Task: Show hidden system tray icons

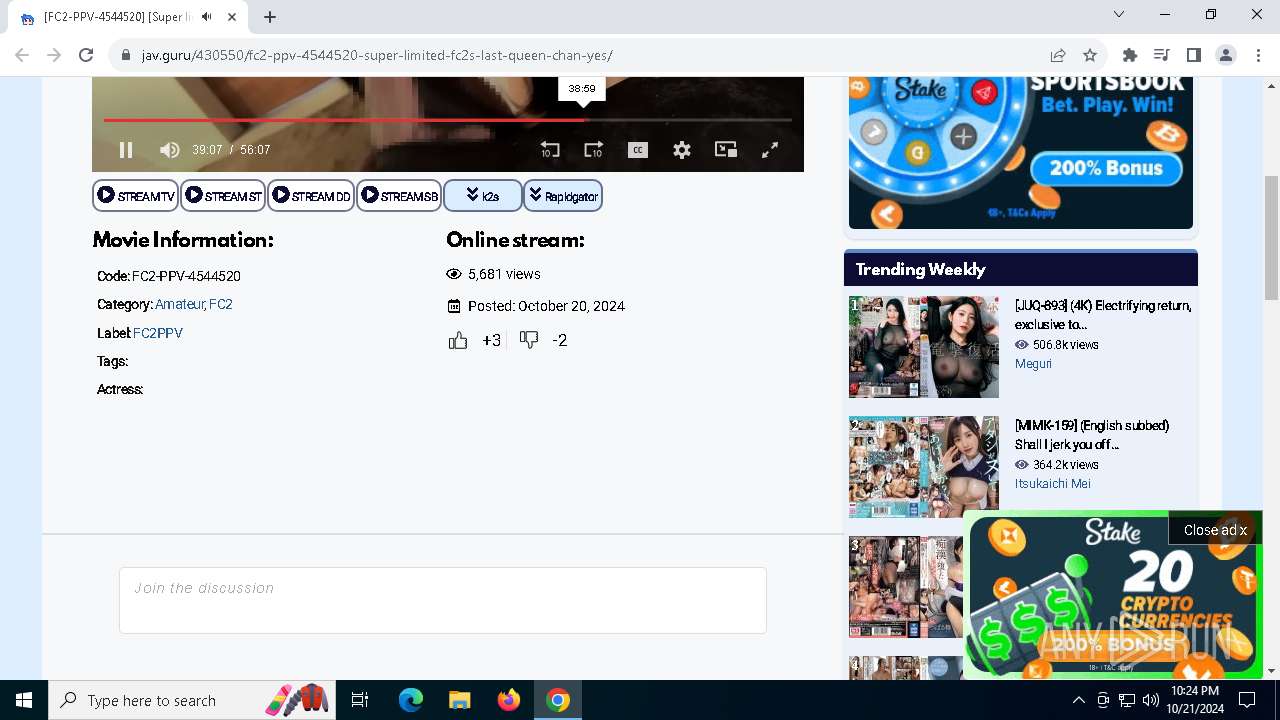Action: pos(1079,700)
